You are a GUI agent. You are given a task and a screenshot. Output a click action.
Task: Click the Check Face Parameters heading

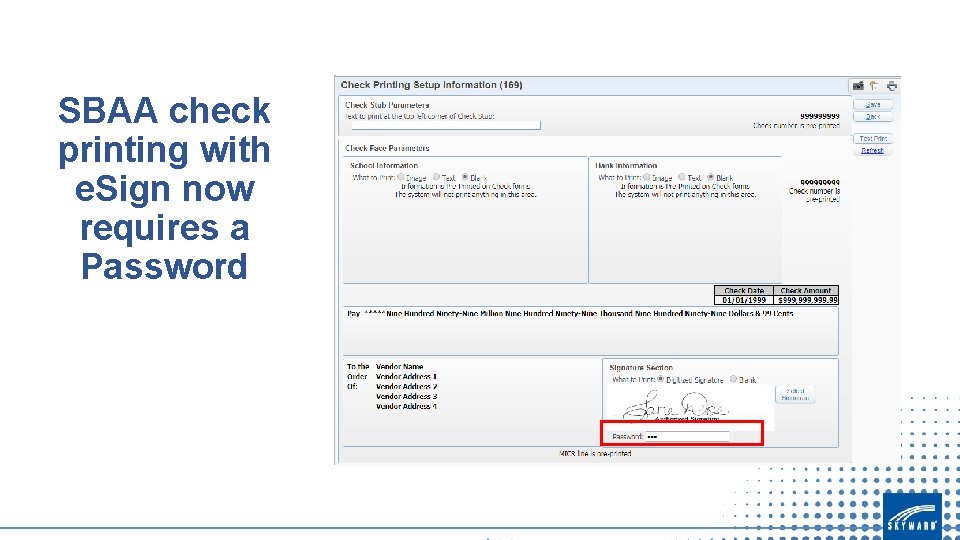coord(387,148)
